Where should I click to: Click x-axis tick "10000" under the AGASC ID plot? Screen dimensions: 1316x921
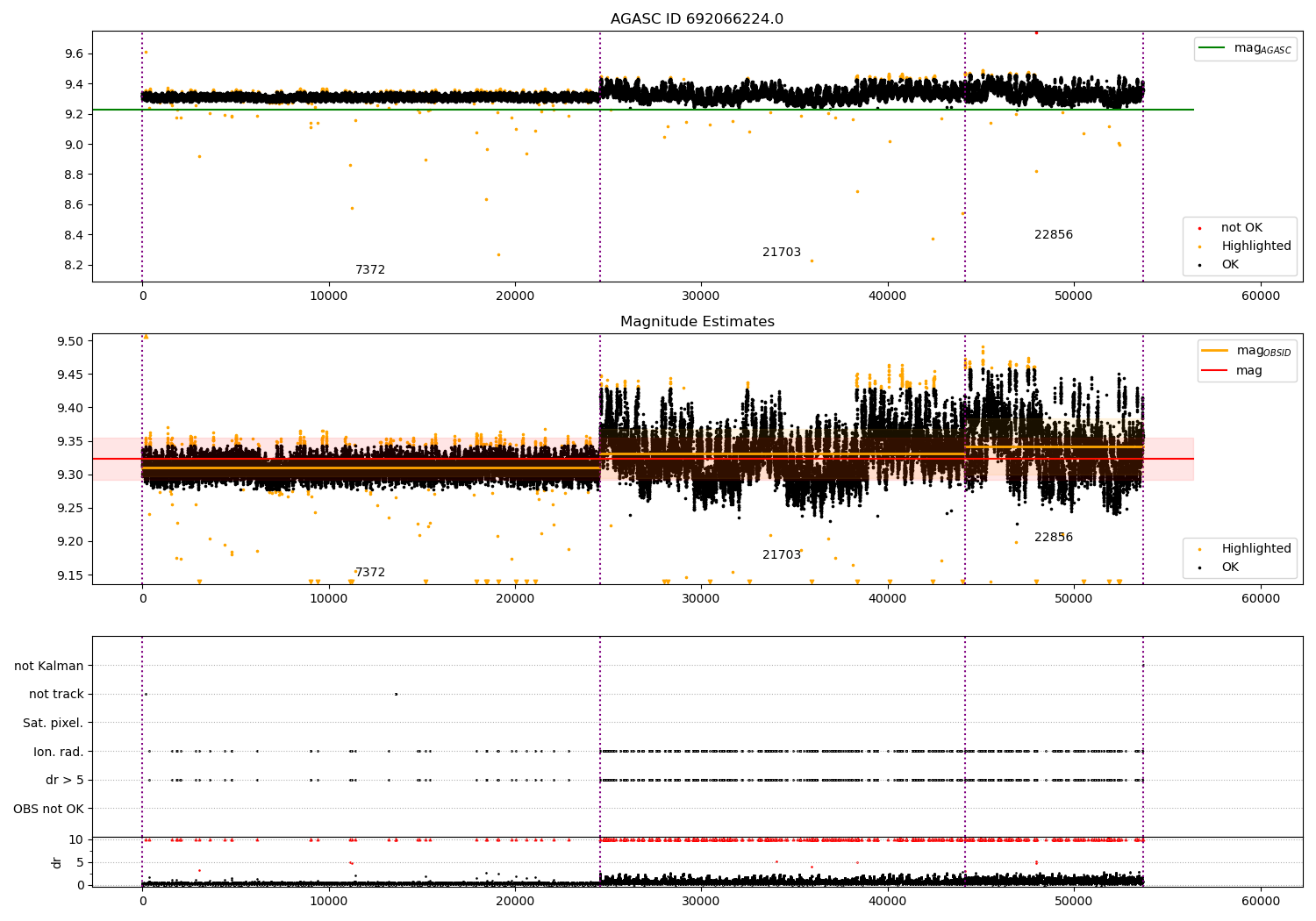pyautogui.click(x=328, y=296)
